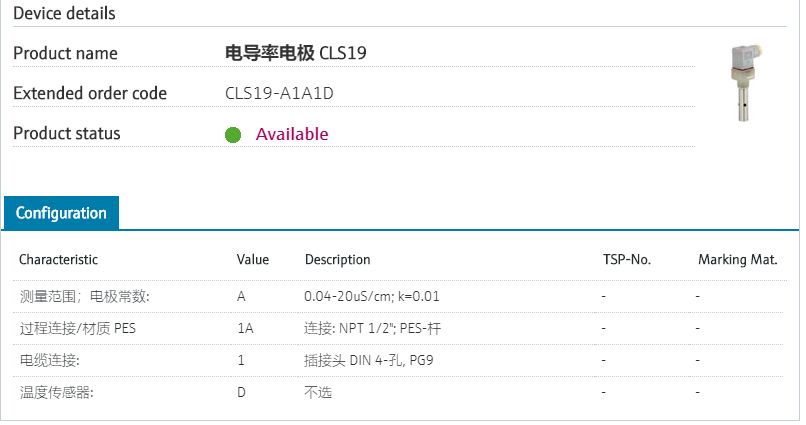
Task: Switch to the Configuration tab
Action: pos(61,213)
